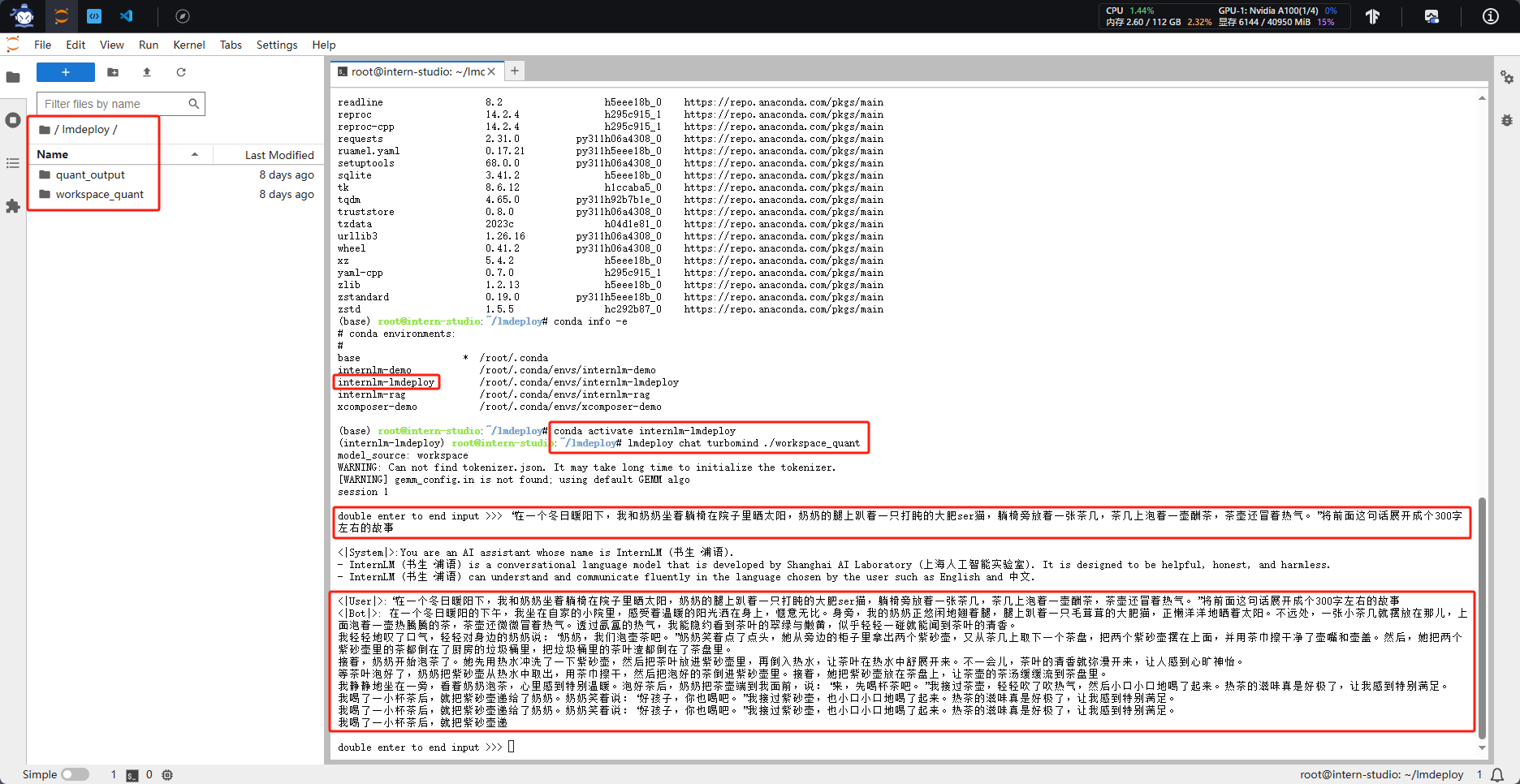
Task: Click the 'conda activate internlm-lmdeploy' command text
Action: [645, 431]
